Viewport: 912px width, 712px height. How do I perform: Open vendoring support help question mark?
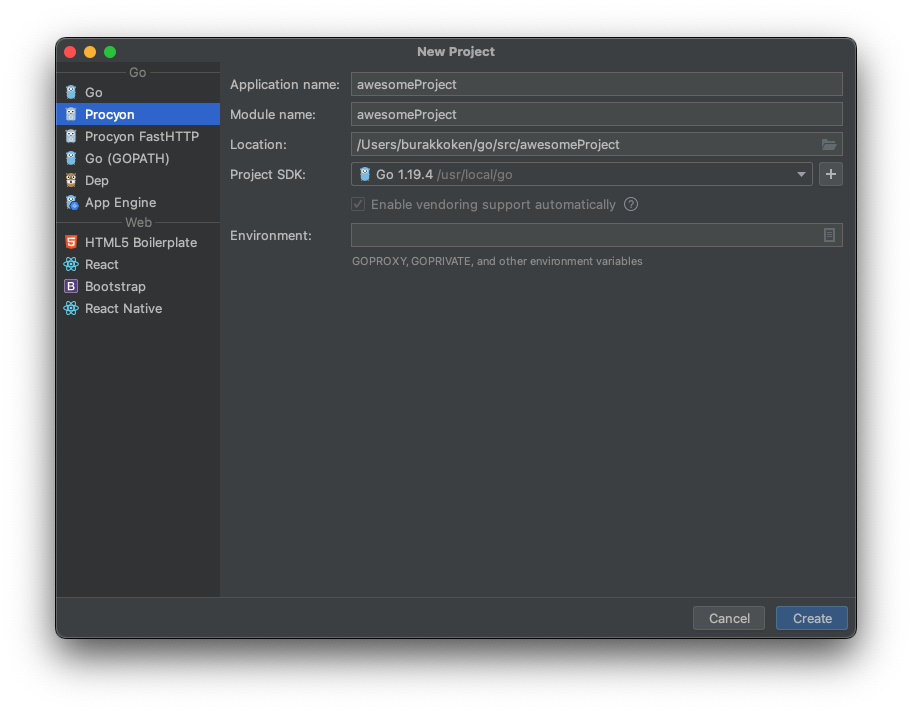point(631,204)
